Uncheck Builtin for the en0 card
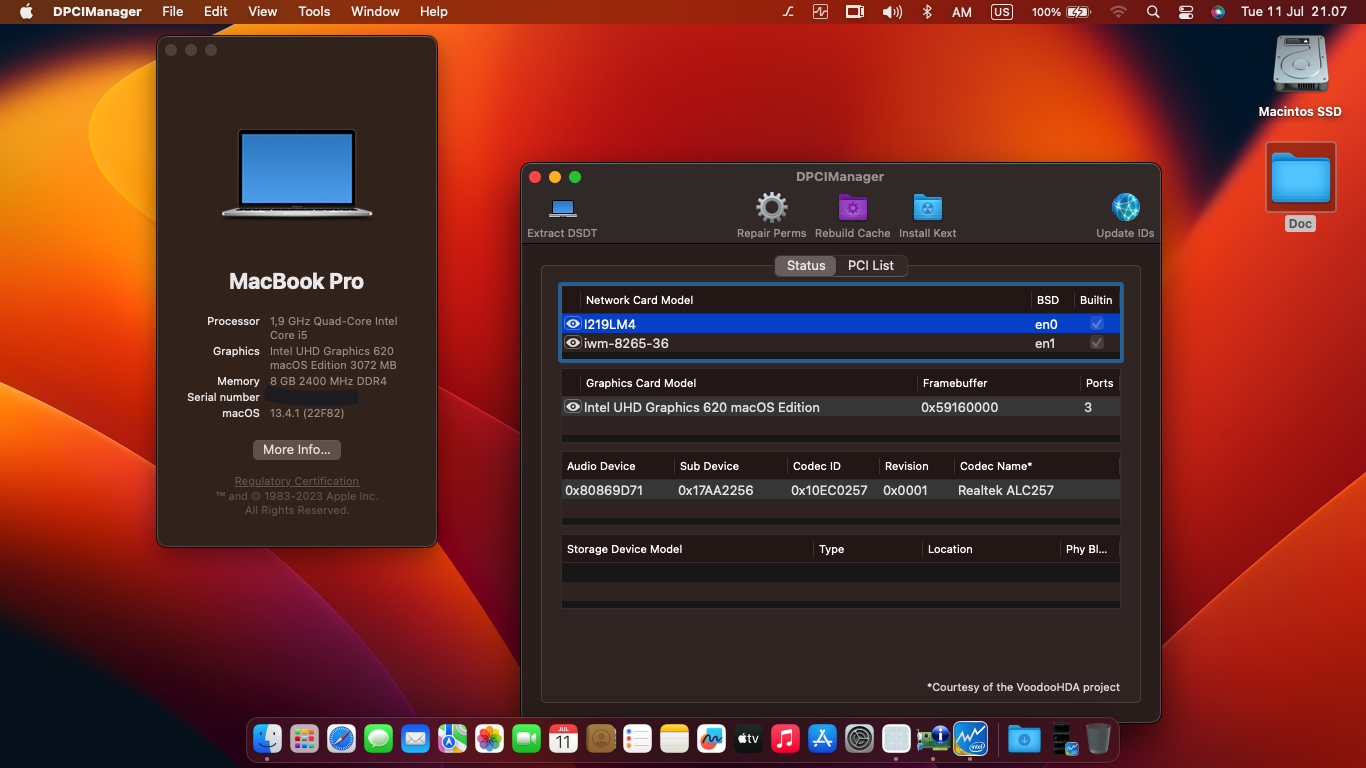The width and height of the screenshot is (1366, 768). (x=1097, y=324)
